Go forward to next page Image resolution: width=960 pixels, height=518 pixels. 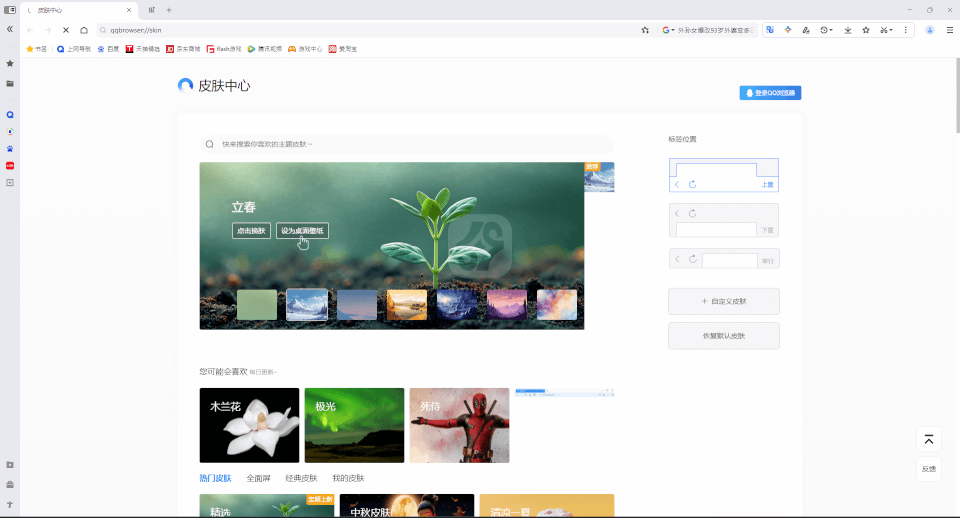click(x=48, y=30)
